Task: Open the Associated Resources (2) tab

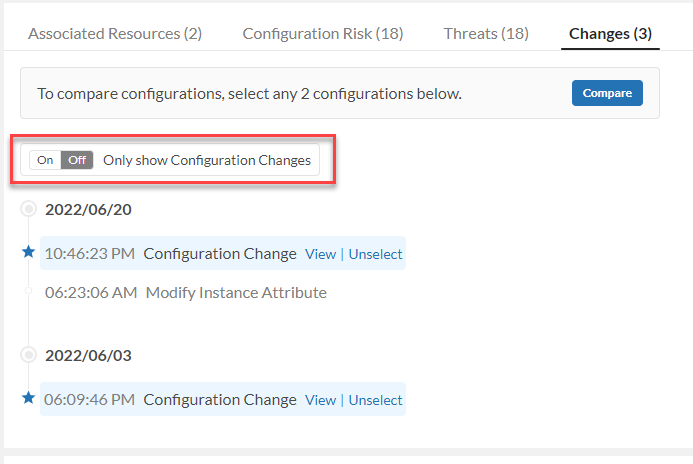Action: [115, 34]
